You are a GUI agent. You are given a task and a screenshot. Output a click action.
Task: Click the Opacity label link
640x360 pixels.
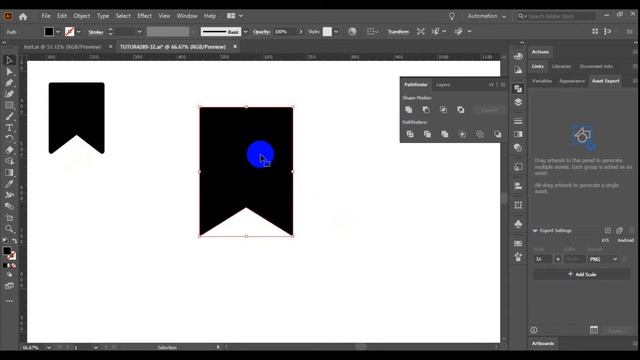[262, 32]
